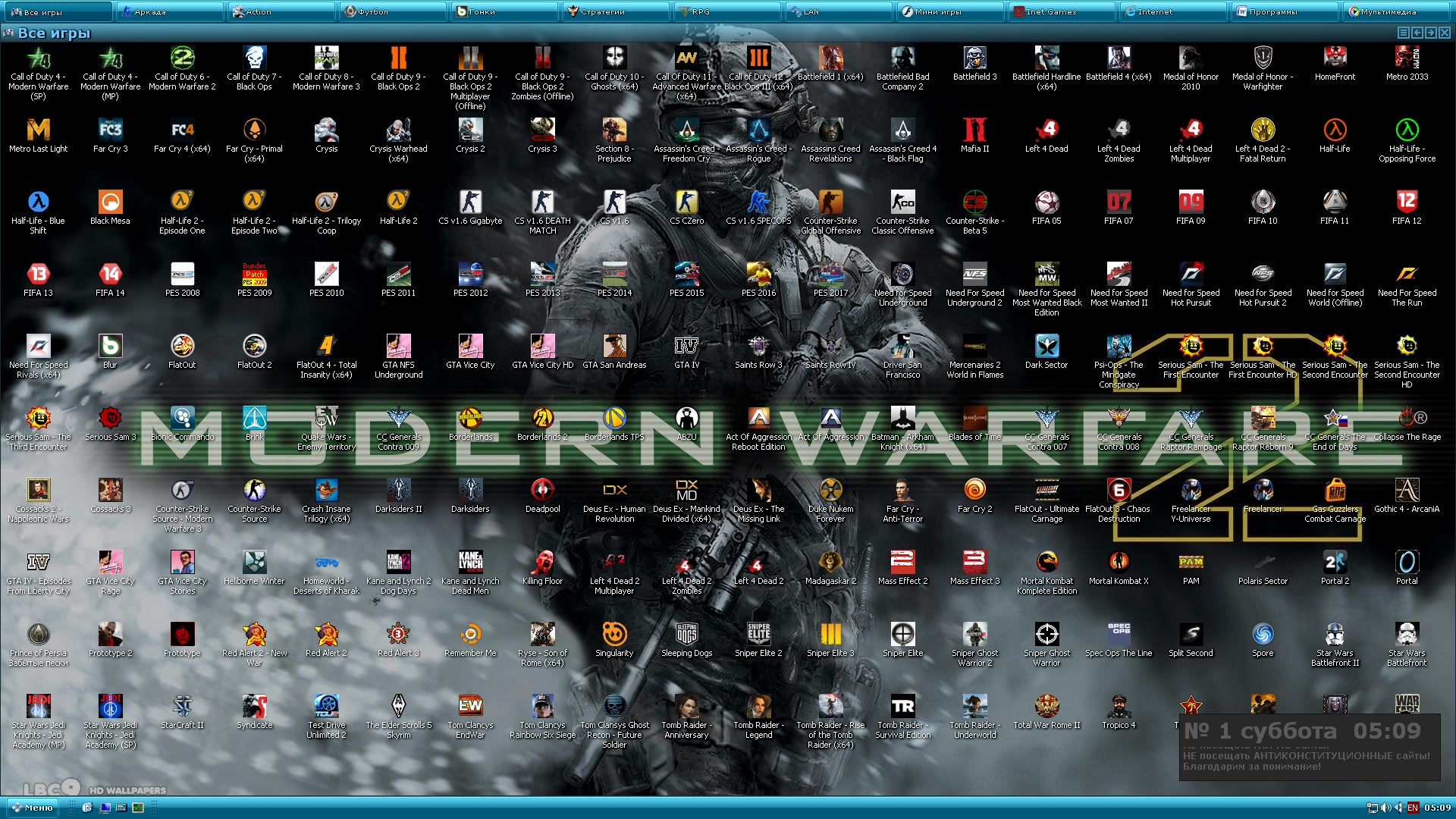Open FIFA 12 icon
The height and width of the screenshot is (819, 1456).
(1407, 202)
